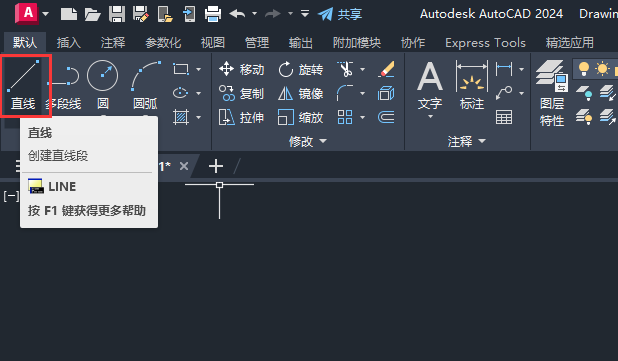
Task: Activate the 移动 move command
Action: [242, 69]
